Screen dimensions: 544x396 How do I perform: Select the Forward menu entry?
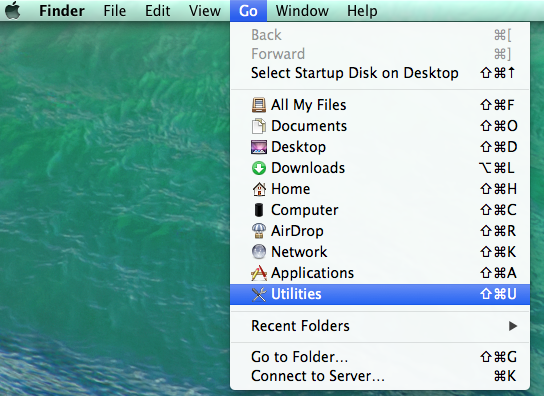pos(380,54)
